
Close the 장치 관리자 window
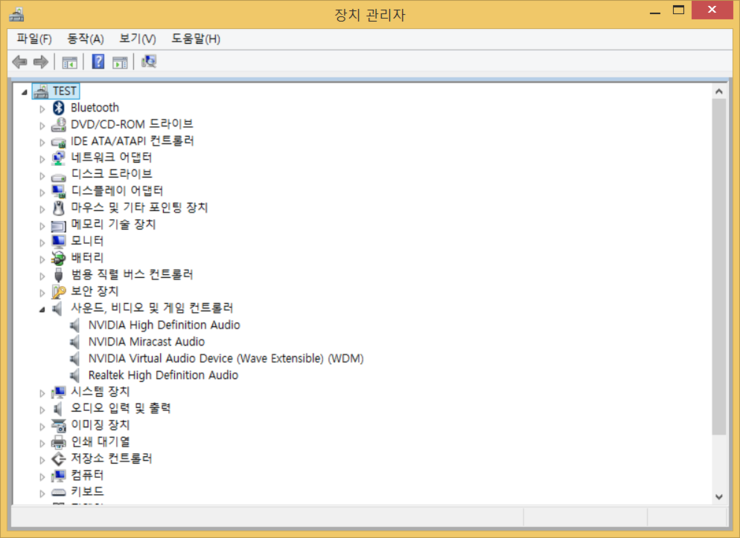(x=712, y=10)
